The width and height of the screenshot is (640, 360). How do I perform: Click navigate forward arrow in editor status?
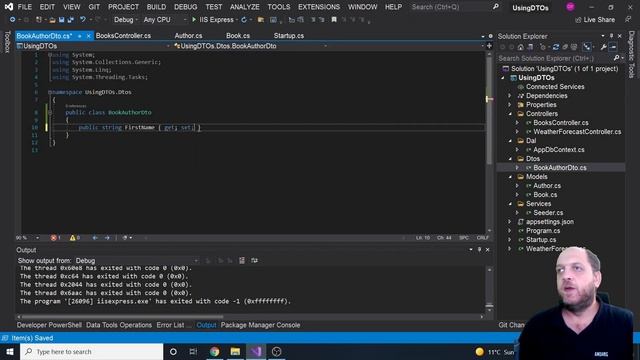pyautogui.click(x=107, y=238)
